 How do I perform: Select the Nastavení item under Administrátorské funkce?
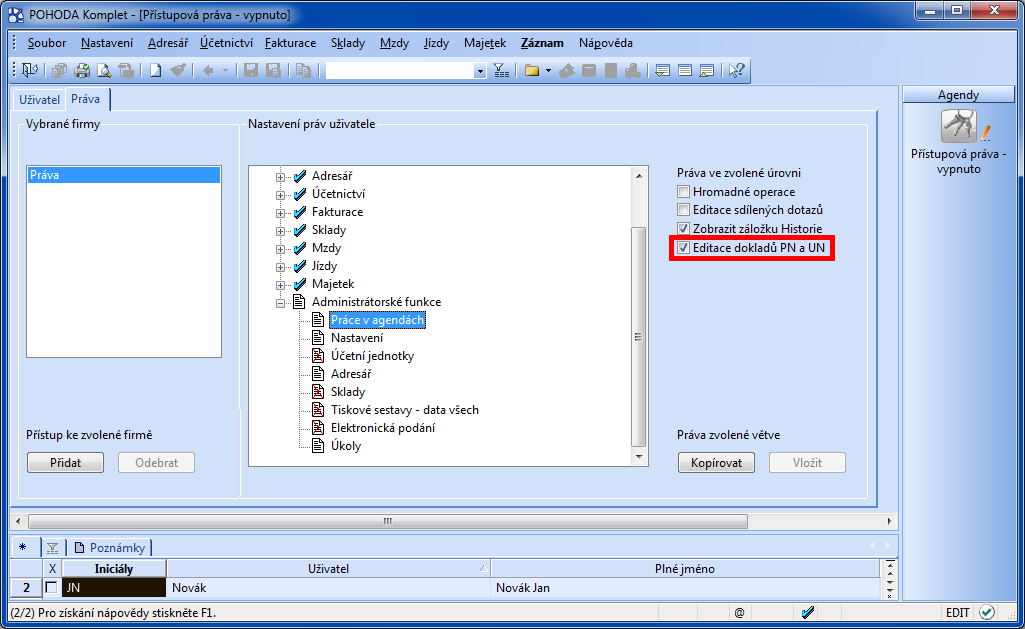pos(357,338)
